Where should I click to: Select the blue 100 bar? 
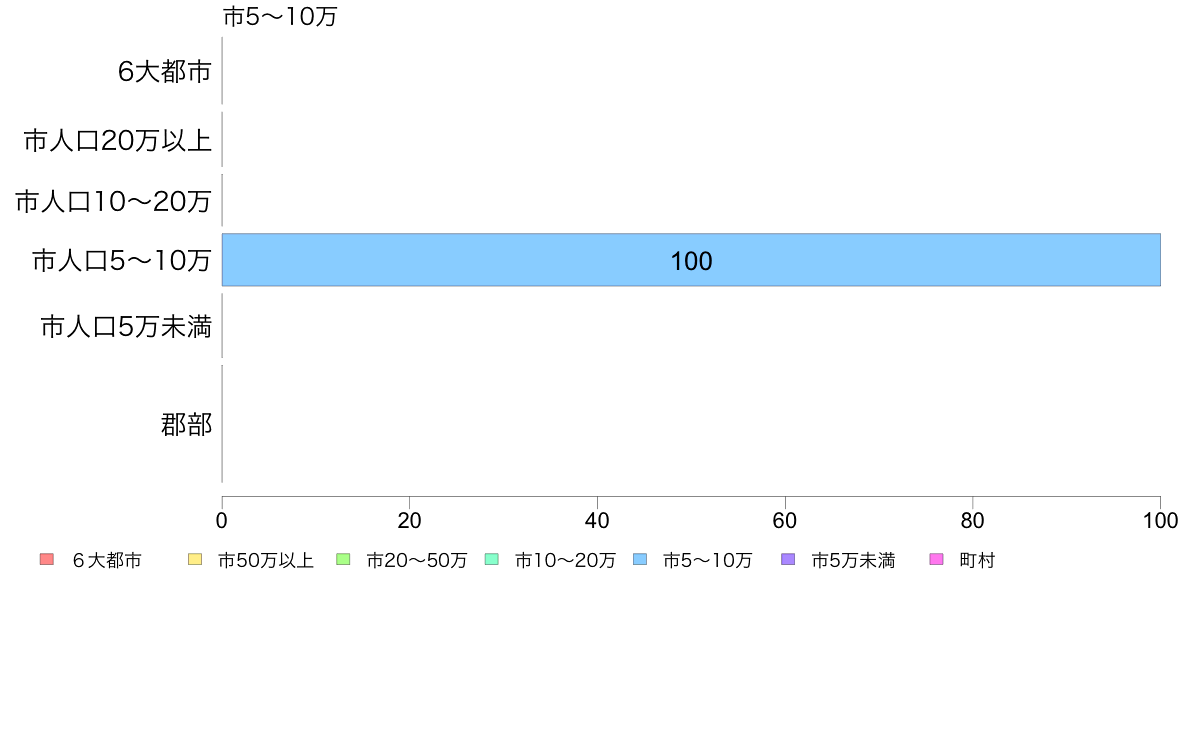691,260
